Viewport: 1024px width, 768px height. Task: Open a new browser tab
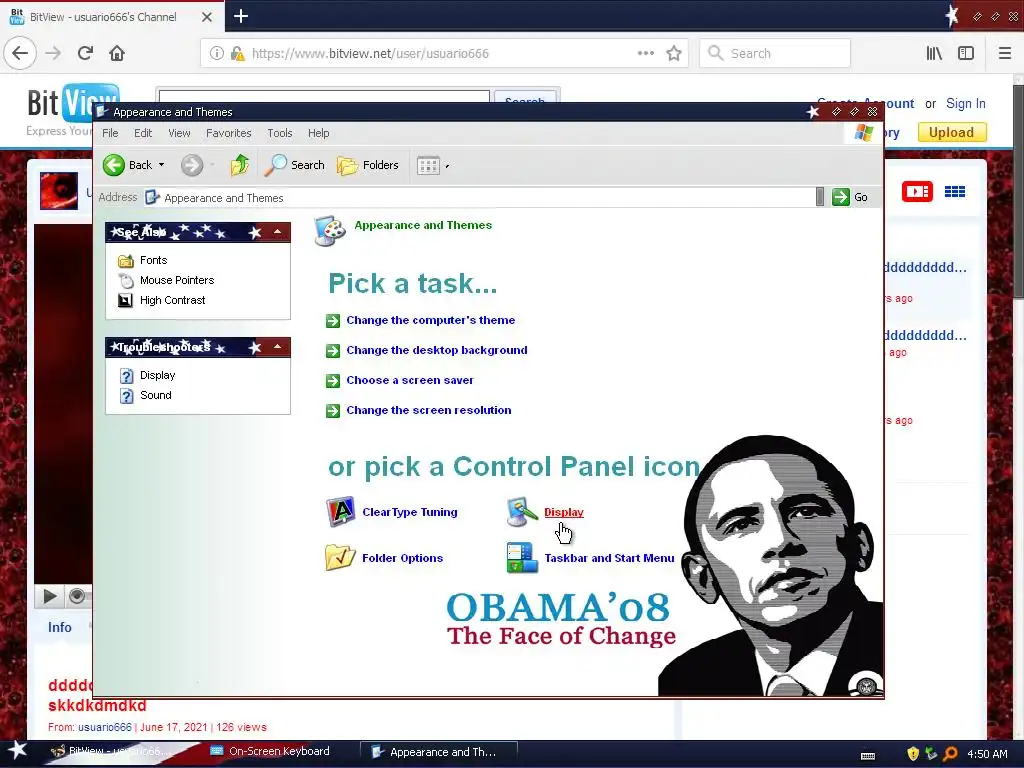241,16
